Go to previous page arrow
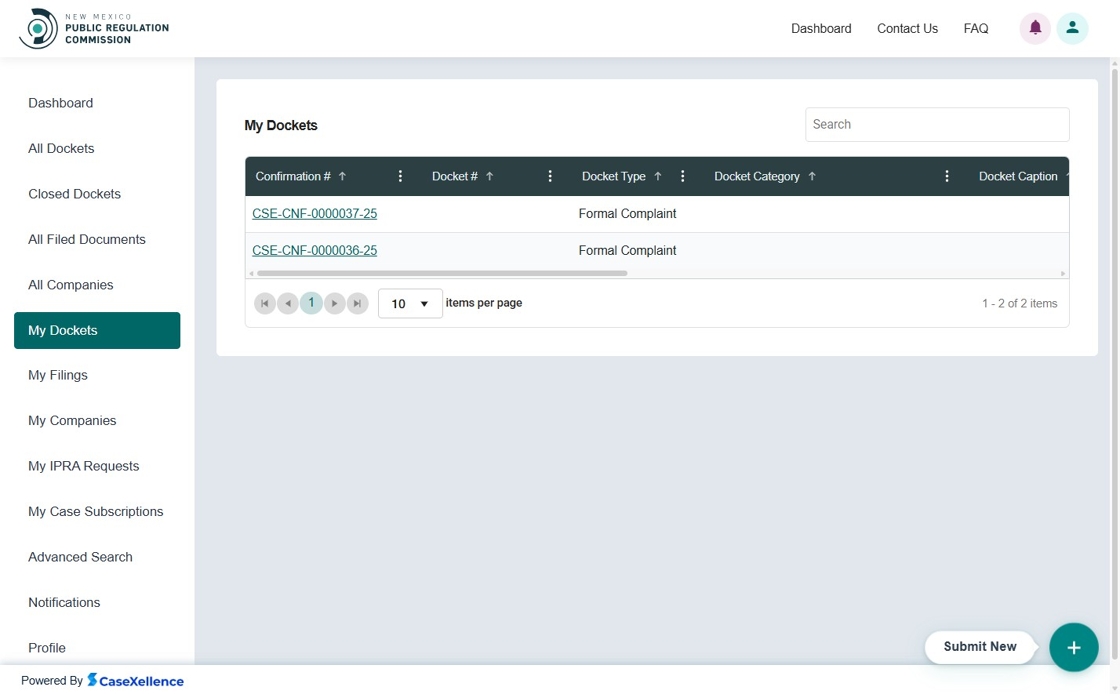 [x=288, y=303]
